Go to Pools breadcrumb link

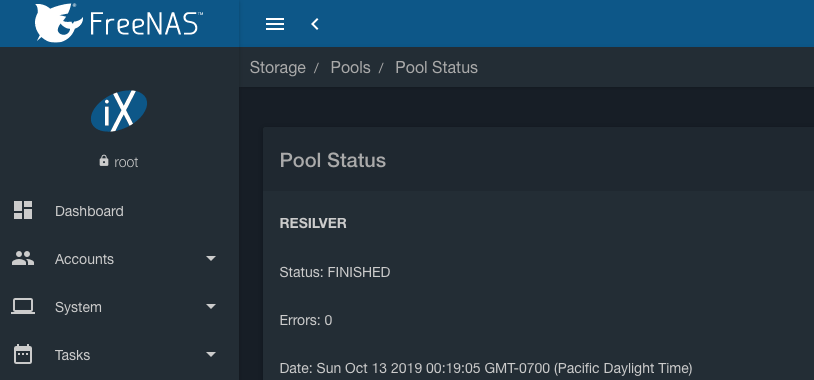tap(350, 67)
